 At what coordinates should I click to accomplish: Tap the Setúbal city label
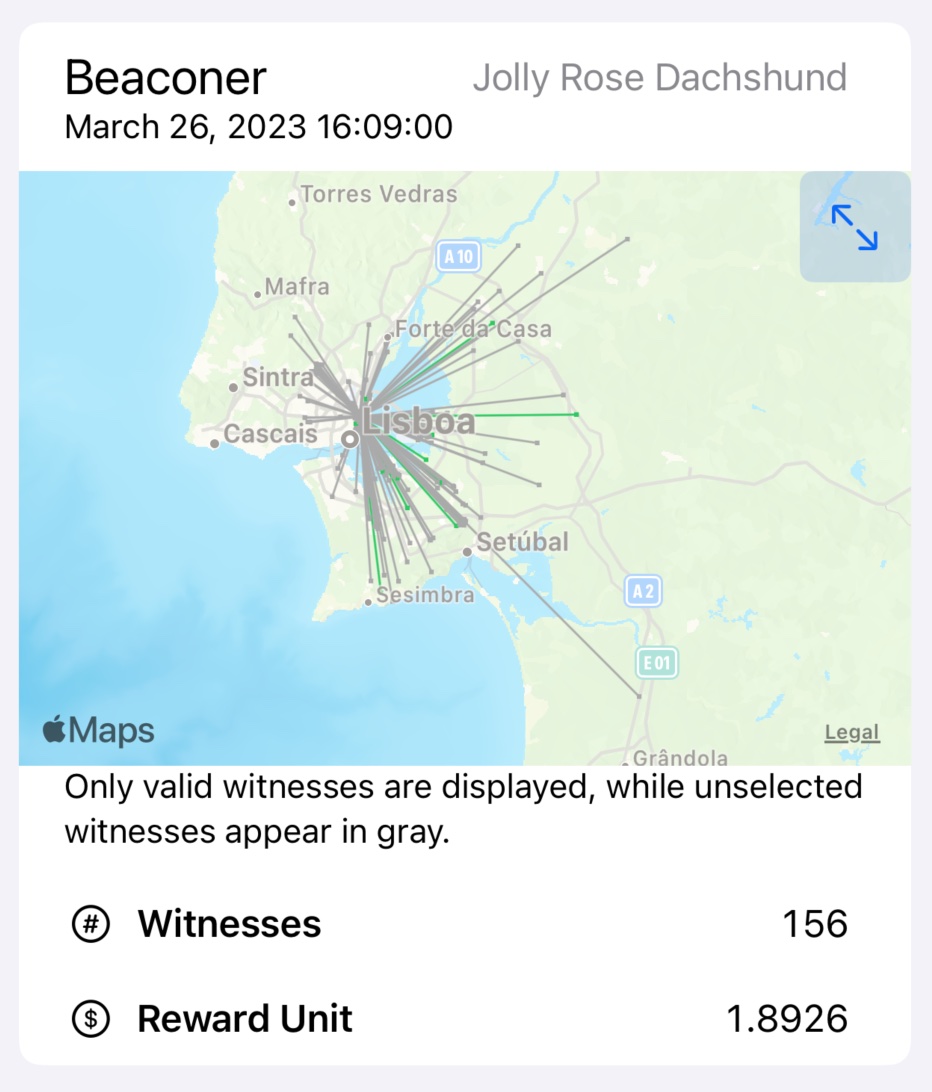tap(522, 542)
